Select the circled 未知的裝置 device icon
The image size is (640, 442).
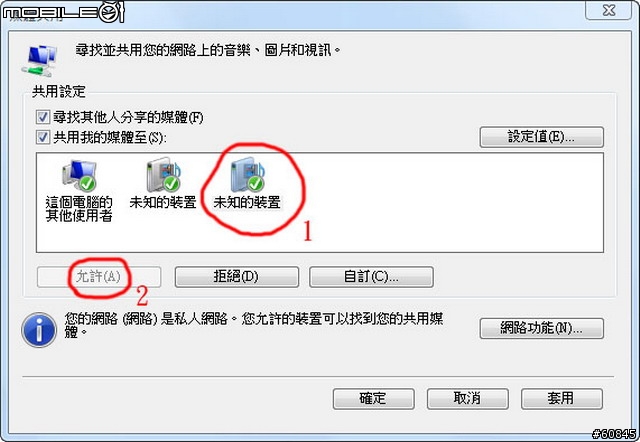247,175
